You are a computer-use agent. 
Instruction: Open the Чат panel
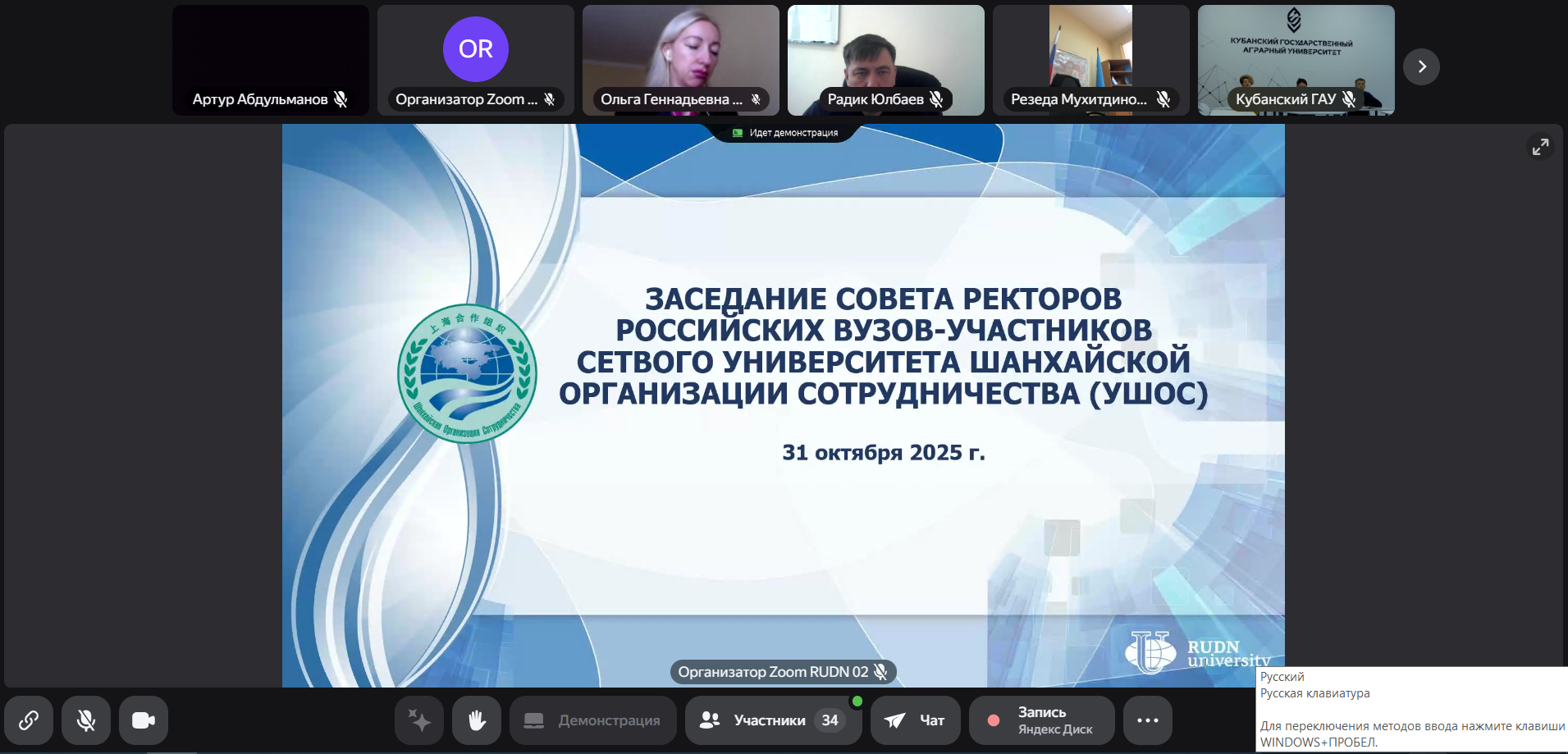coord(915,720)
